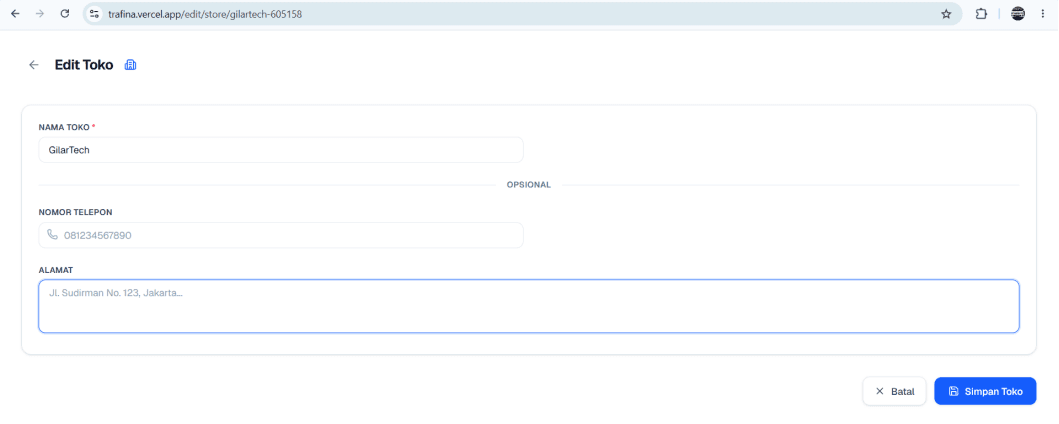Click the ALAMAT label
Image resolution: width=1059 pixels, height=424 pixels.
pos(56,270)
